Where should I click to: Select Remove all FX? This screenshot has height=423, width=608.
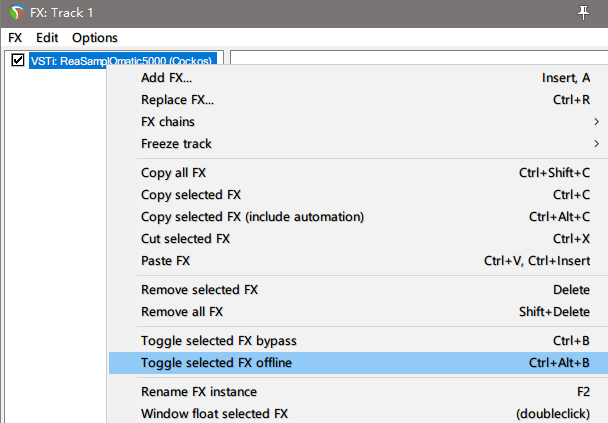click(358, 312)
